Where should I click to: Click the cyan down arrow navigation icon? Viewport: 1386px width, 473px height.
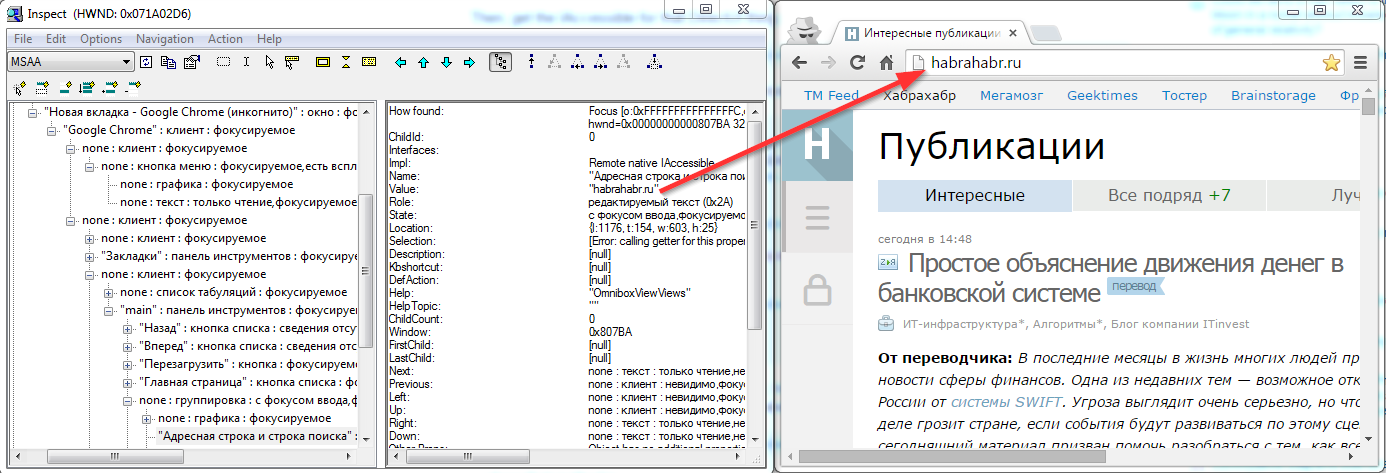446,62
